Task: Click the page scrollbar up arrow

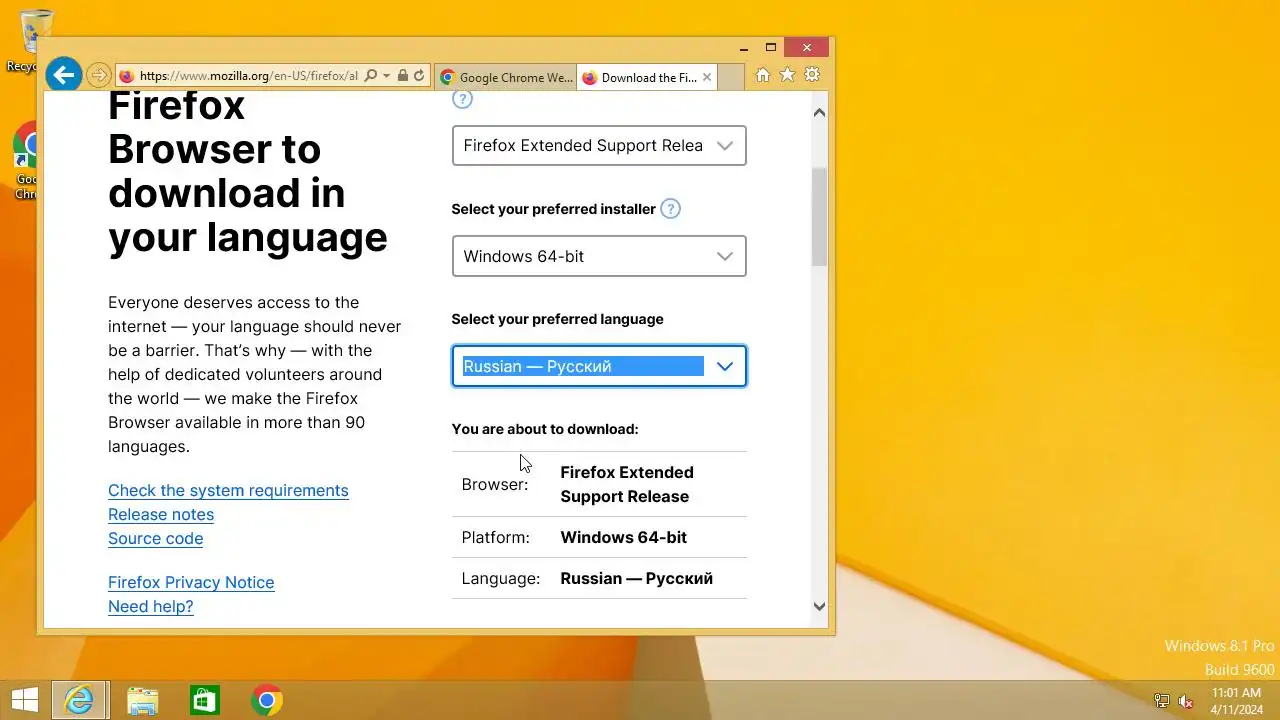Action: [819, 112]
